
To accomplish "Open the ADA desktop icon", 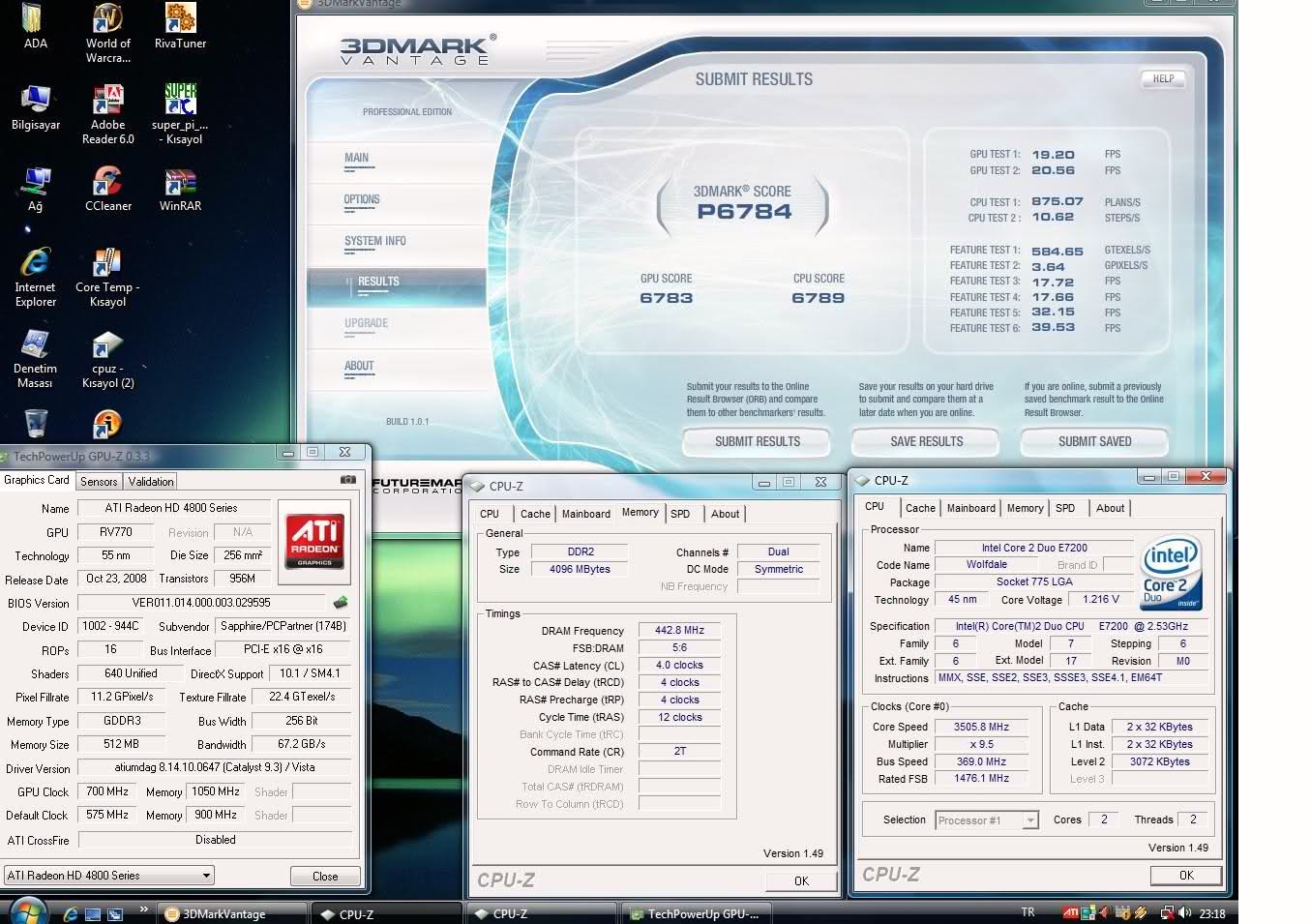I will click(35, 27).
